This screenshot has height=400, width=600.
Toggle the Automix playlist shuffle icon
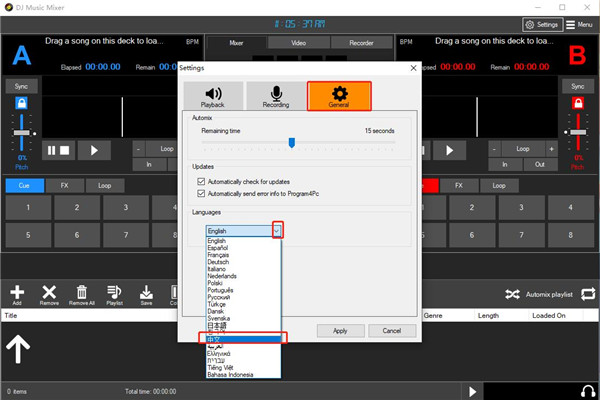512,295
